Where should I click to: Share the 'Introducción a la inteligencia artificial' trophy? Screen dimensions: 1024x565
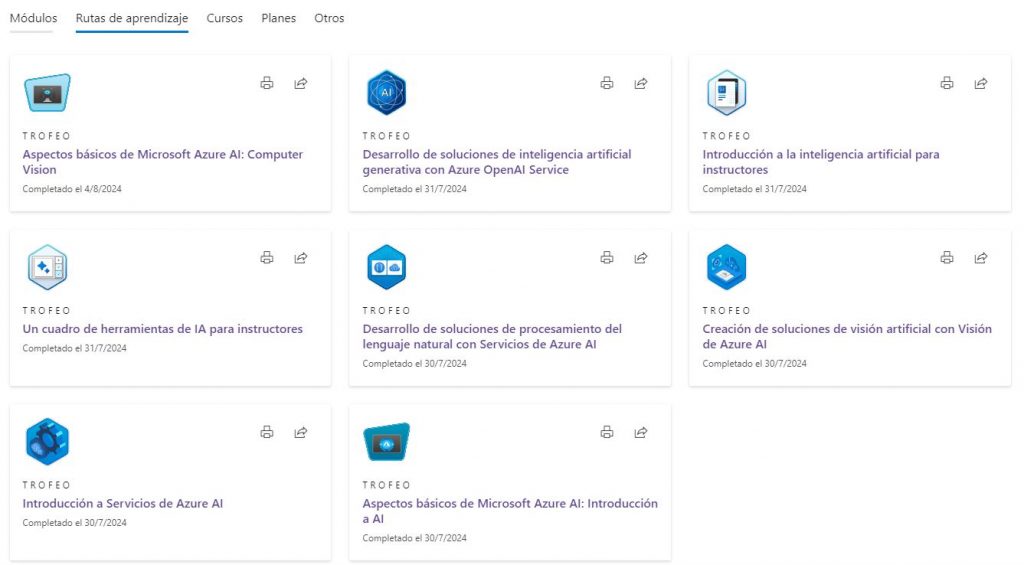point(981,83)
